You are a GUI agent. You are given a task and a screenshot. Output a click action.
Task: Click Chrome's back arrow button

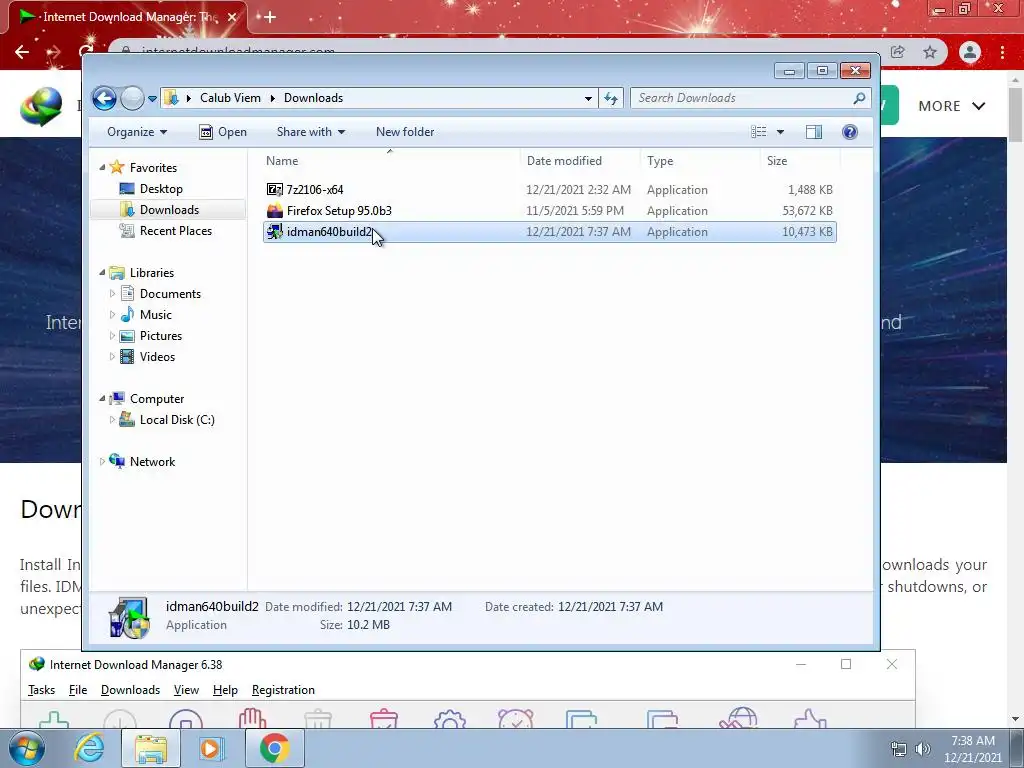22,52
